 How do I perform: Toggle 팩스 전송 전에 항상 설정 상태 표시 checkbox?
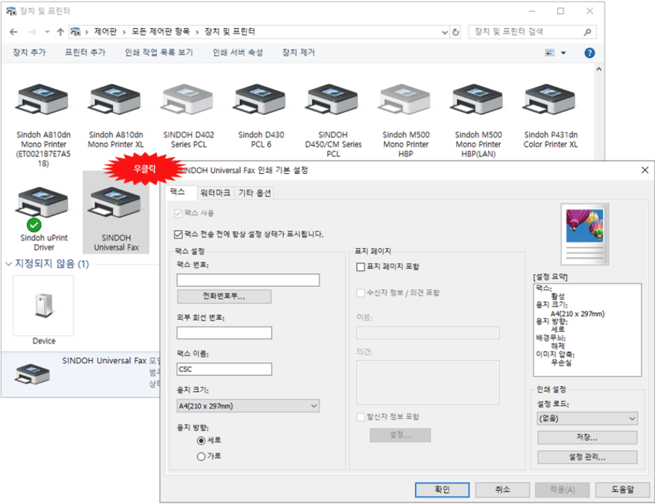178,234
